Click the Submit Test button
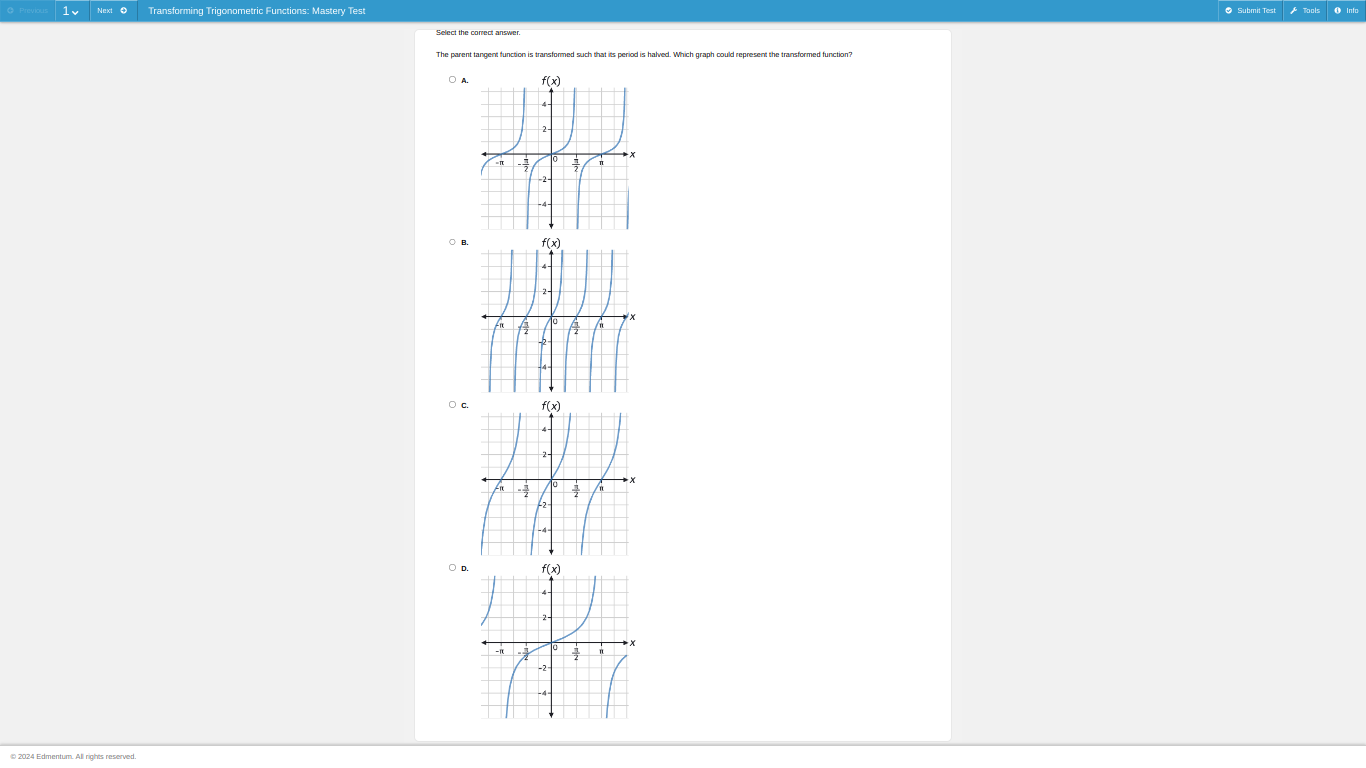 point(1250,11)
